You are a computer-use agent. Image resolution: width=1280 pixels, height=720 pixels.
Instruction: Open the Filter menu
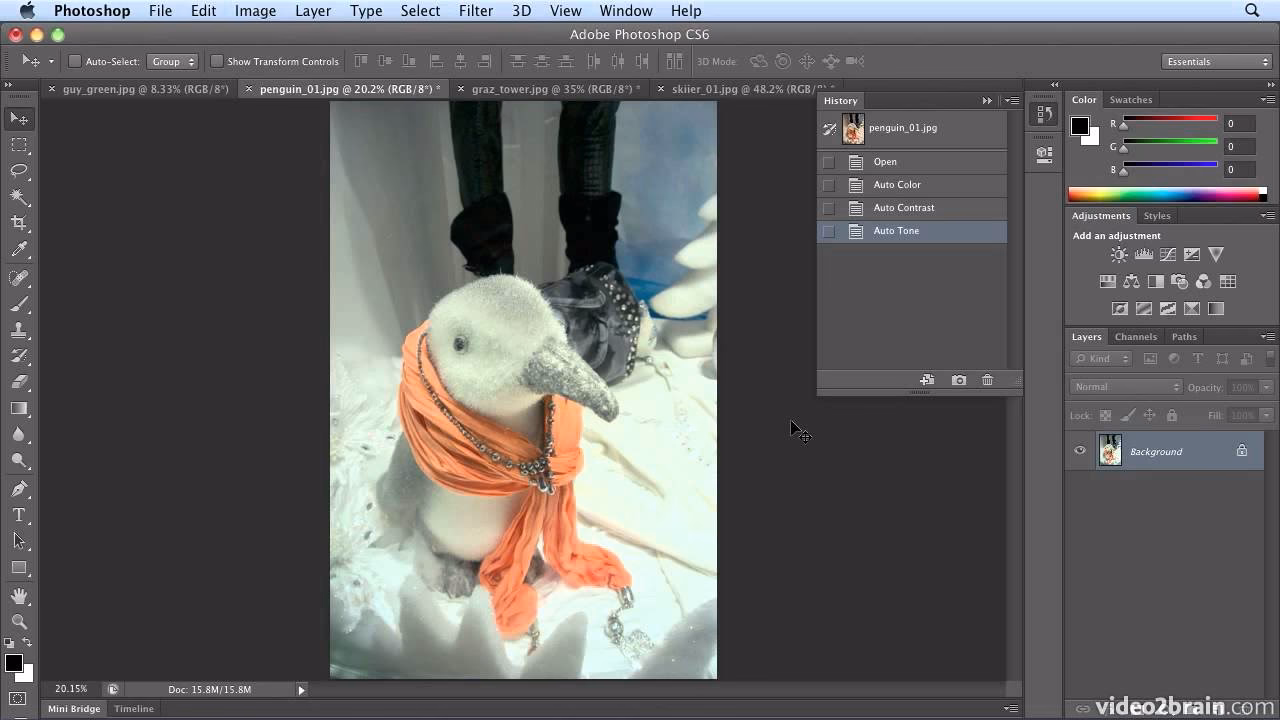[x=476, y=11]
